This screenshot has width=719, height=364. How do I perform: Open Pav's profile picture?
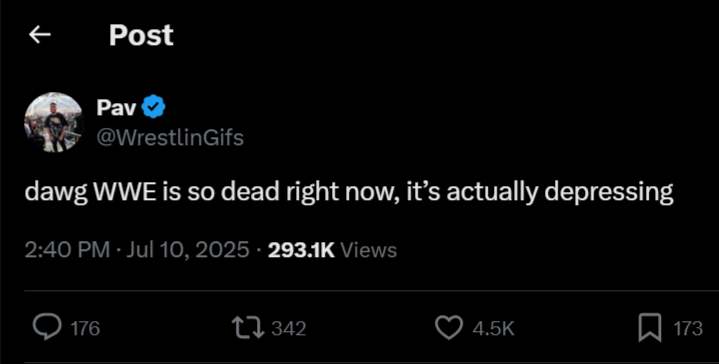coord(54,122)
